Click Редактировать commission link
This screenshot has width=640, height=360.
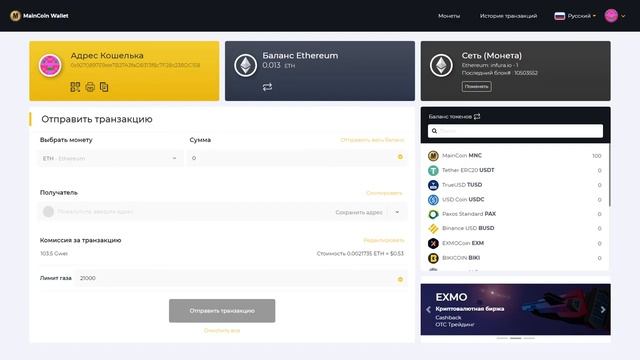[x=384, y=240]
